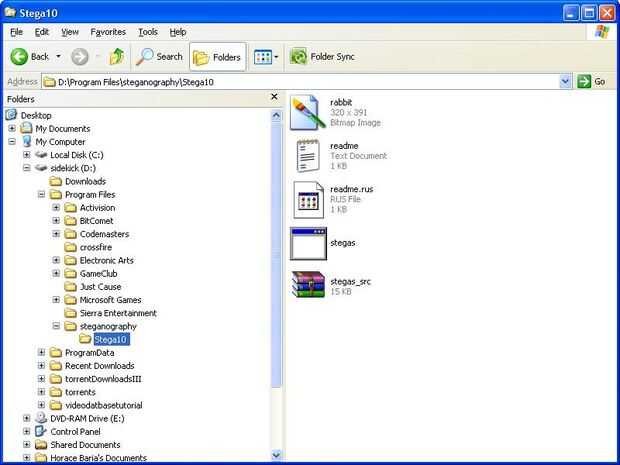Image resolution: width=620 pixels, height=465 pixels.
Task: Select the stegas_src archive icon
Action: (x=308, y=284)
